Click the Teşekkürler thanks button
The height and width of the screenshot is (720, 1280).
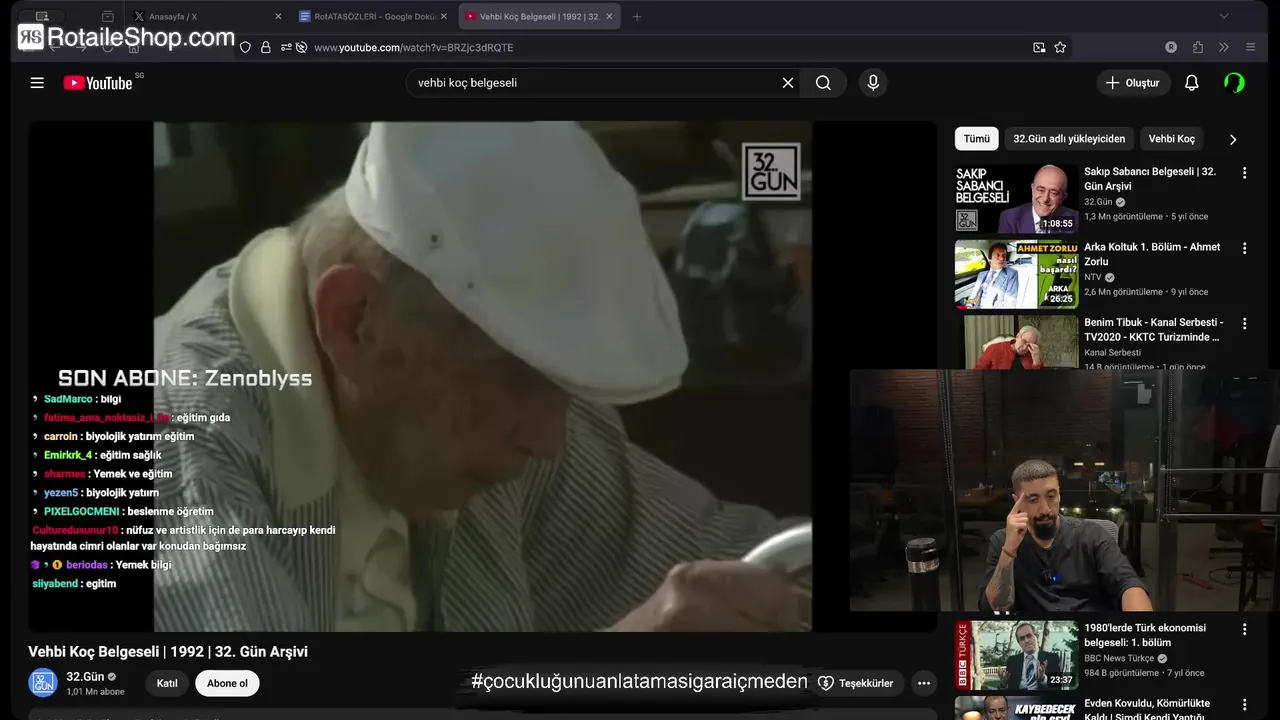click(x=856, y=683)
